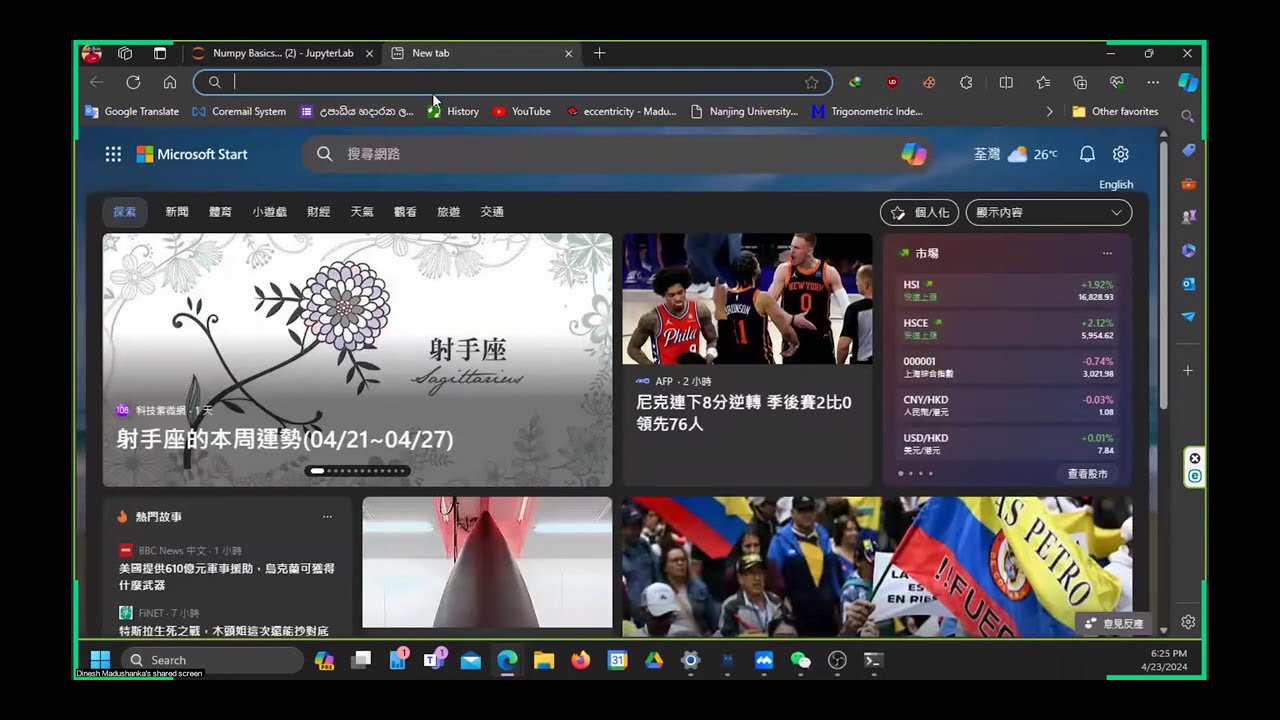Open the browser profile avatar

click(x=92, y=53)
